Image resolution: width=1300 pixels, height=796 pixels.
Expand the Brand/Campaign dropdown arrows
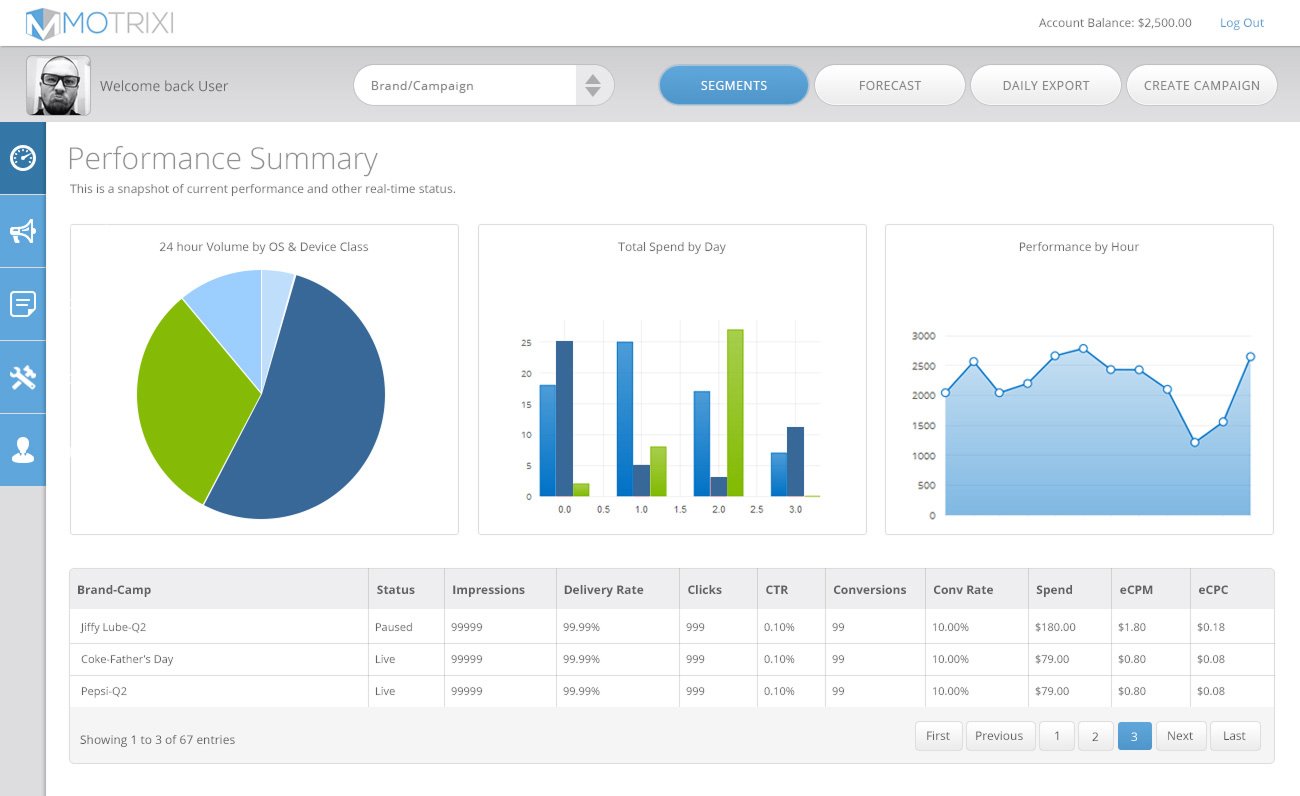coord(593,86)
